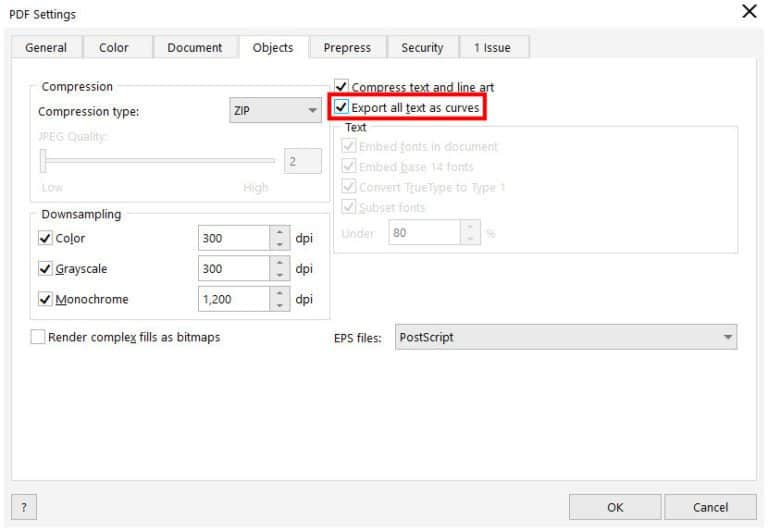
Task: Click the Color dpi value field
Action: 233,238
